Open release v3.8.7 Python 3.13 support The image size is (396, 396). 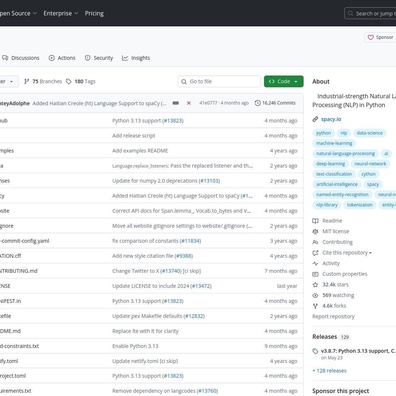358,351
